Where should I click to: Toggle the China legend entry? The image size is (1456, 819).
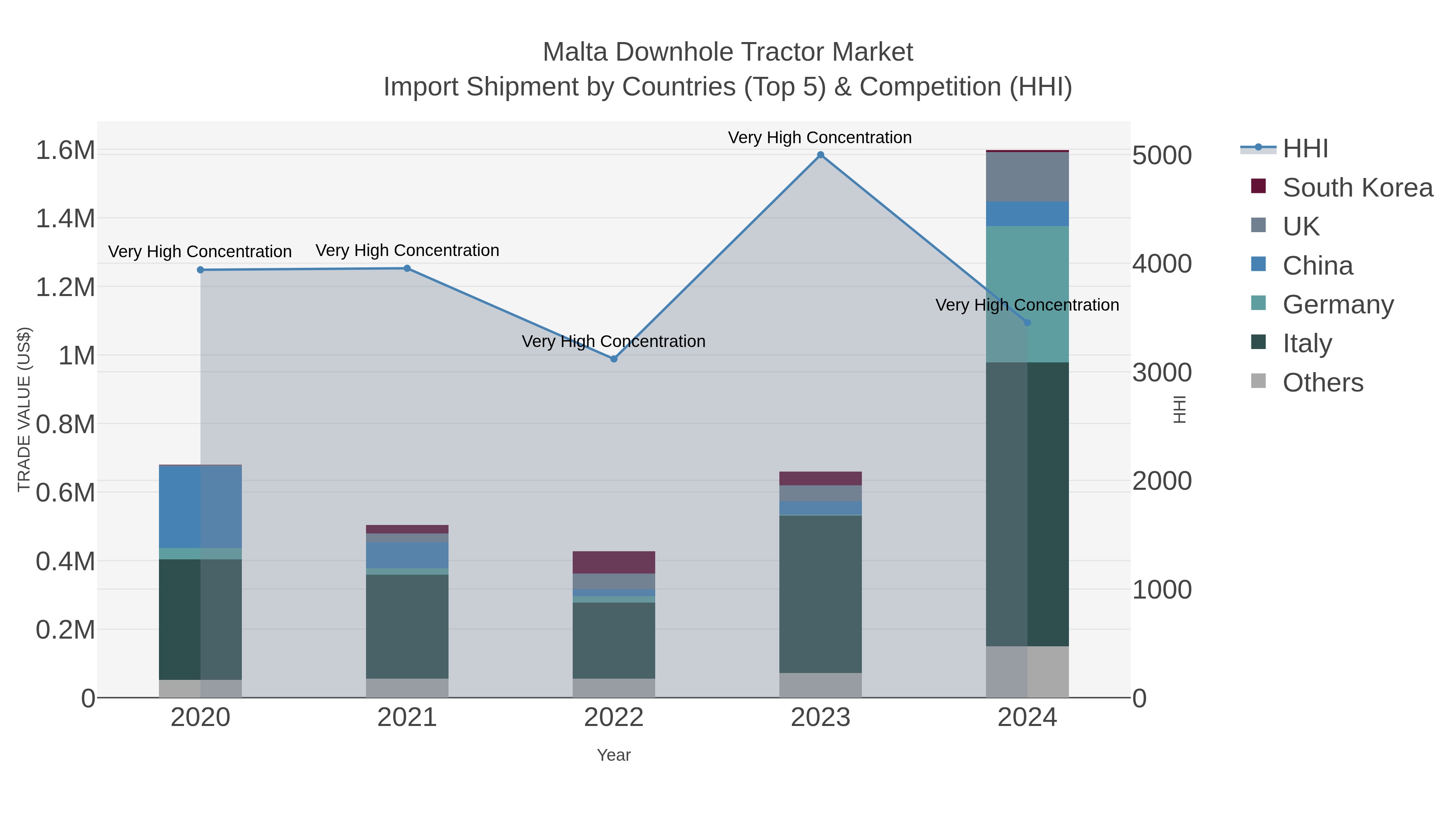1302,266
